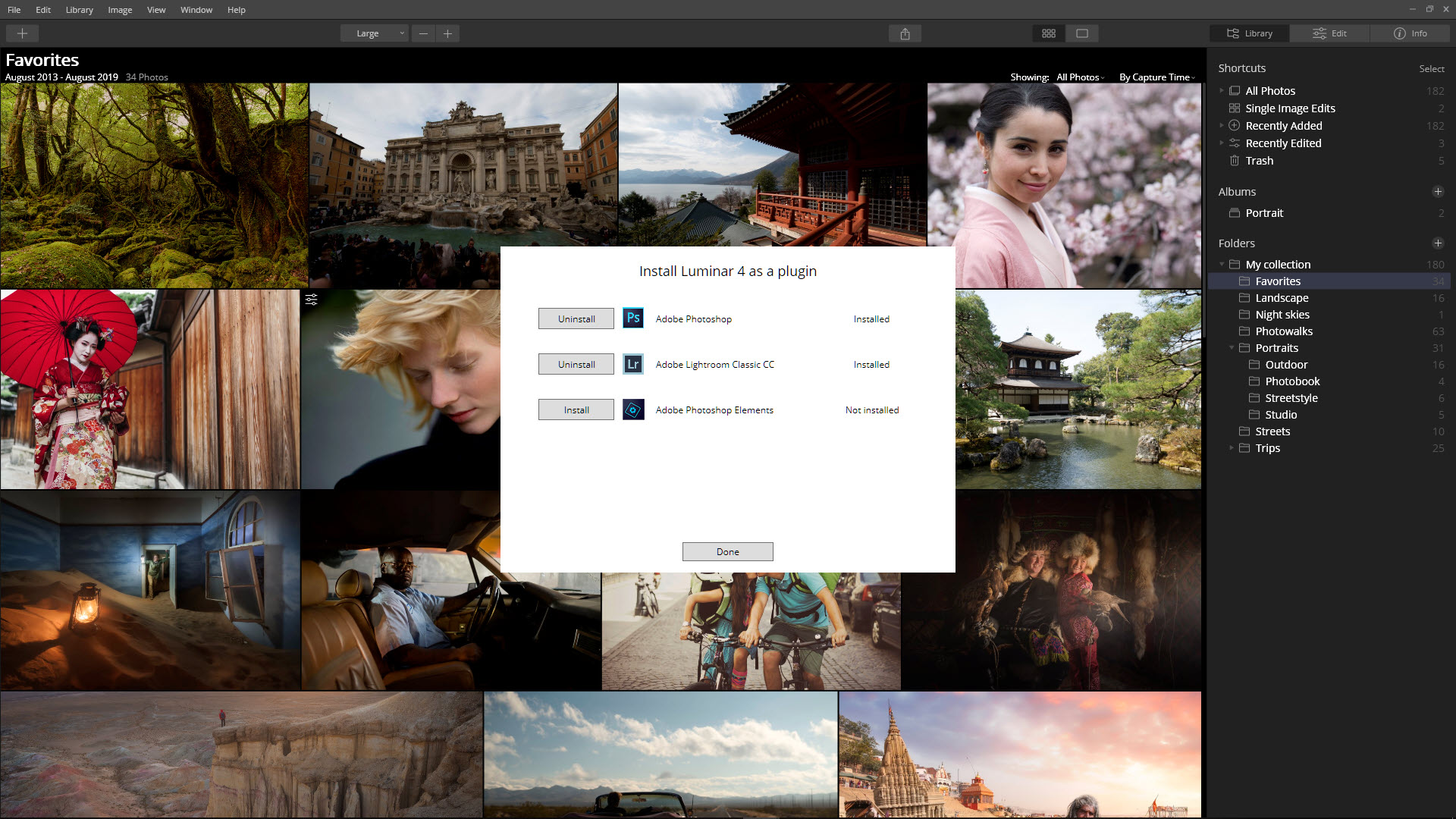
Task: Click the adjustments sliders icon on photo
Action: pyautogui.click(x=311, y=300)
